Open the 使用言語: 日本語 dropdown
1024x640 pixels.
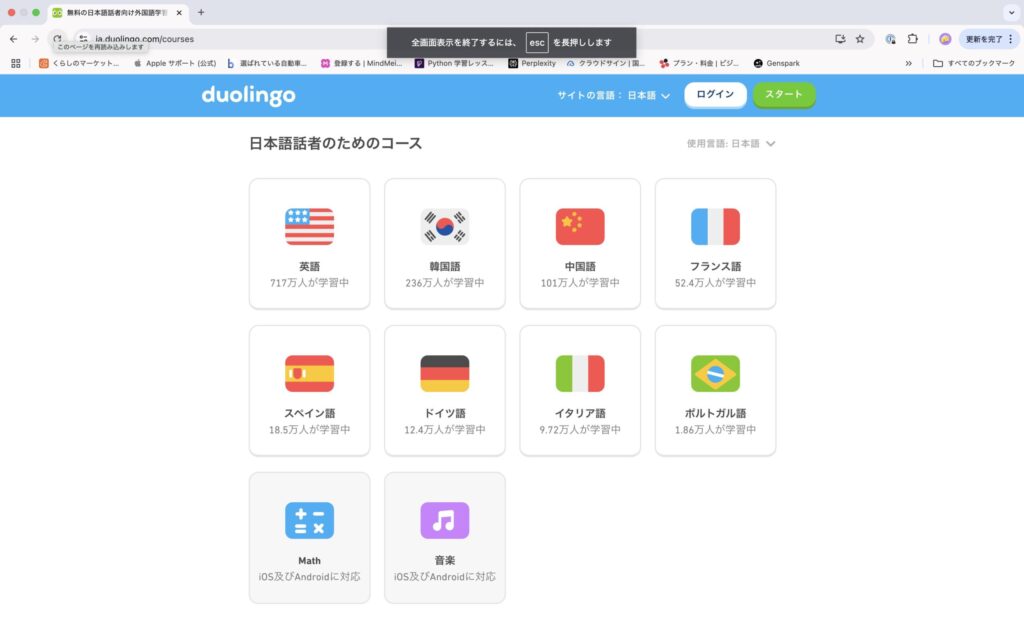pos(731,144)
